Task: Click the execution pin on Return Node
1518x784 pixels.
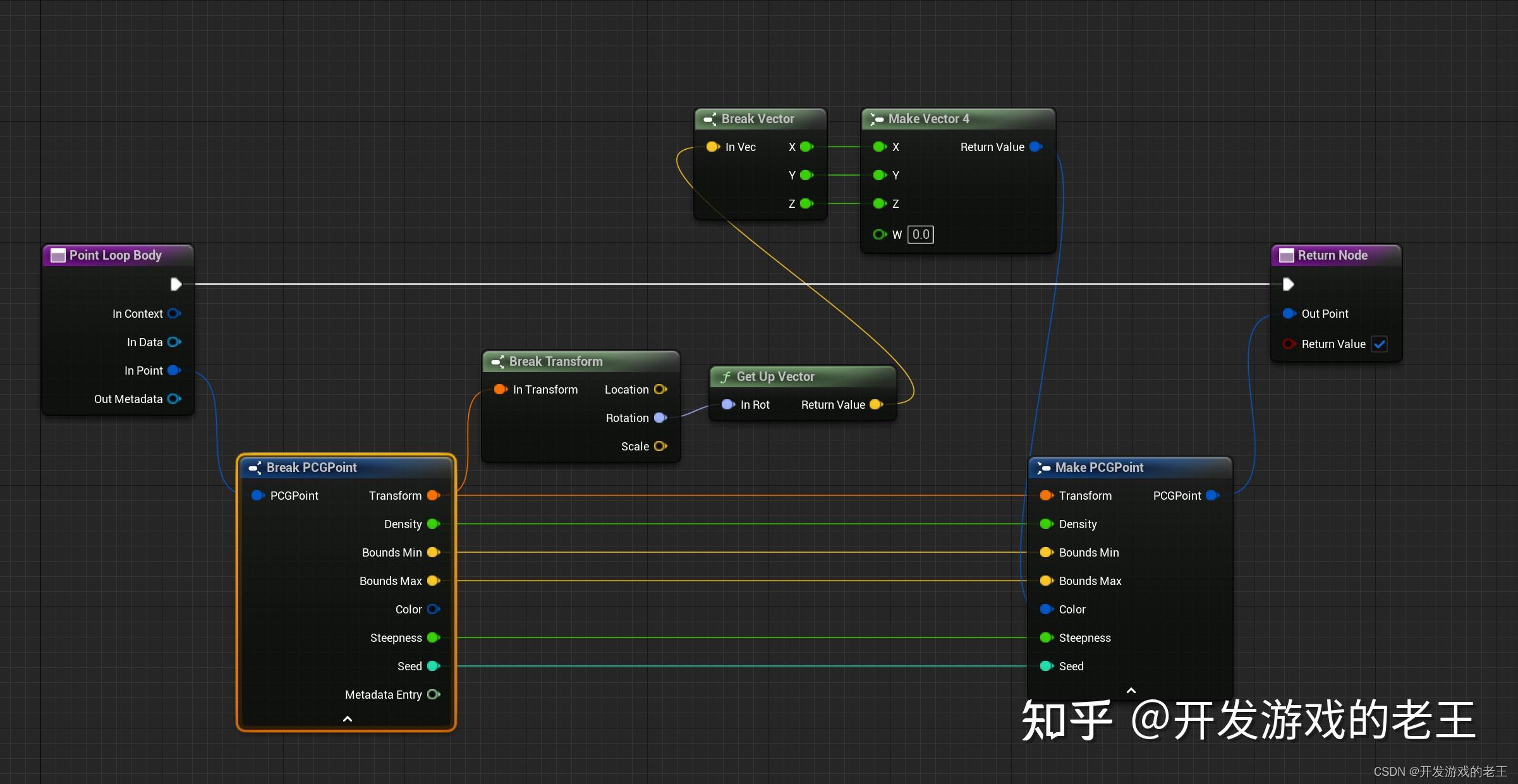Action: [1289, 284]
